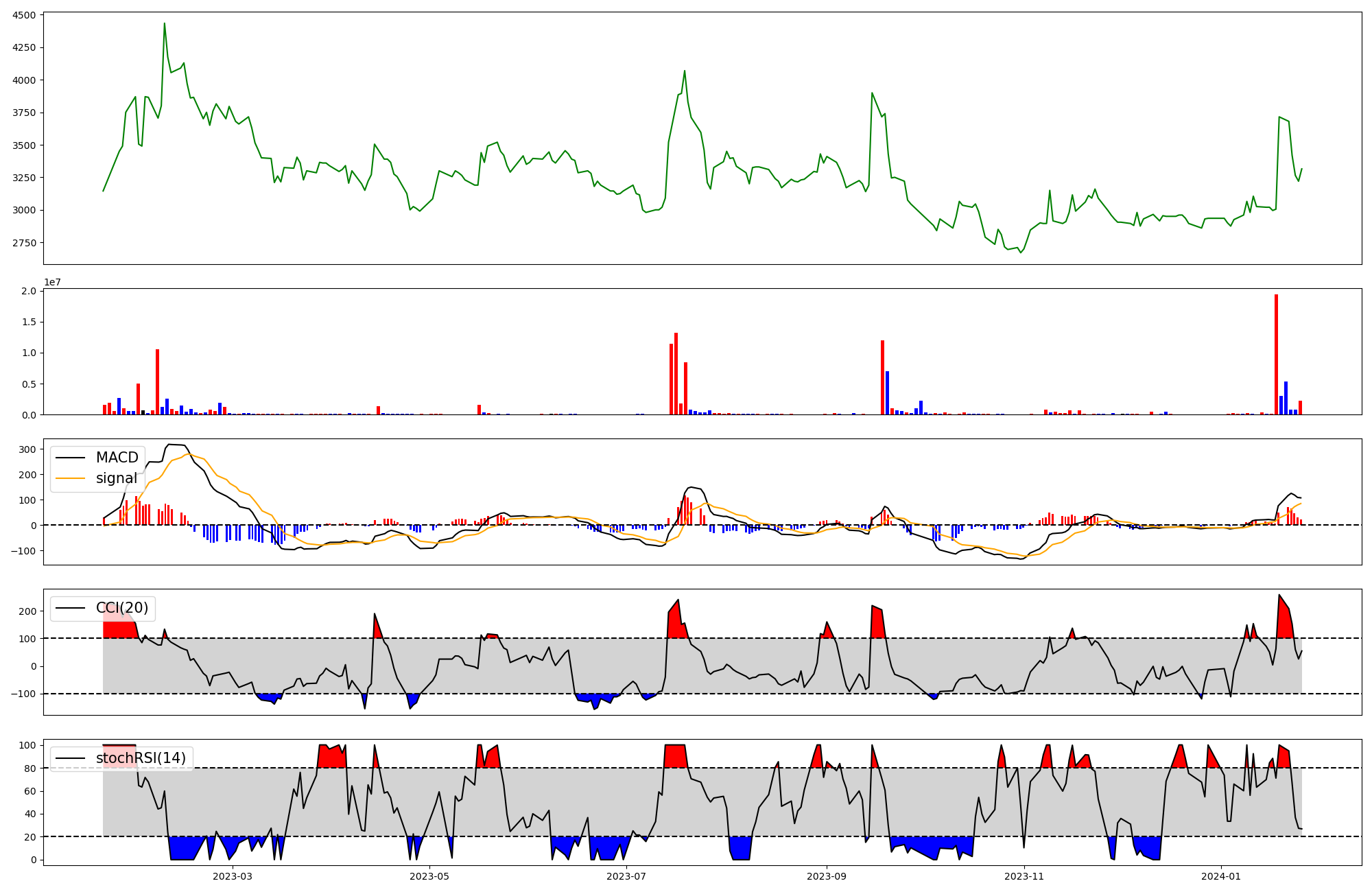Click the -100 tick label on CCI axis

click(x=23, y=694)
